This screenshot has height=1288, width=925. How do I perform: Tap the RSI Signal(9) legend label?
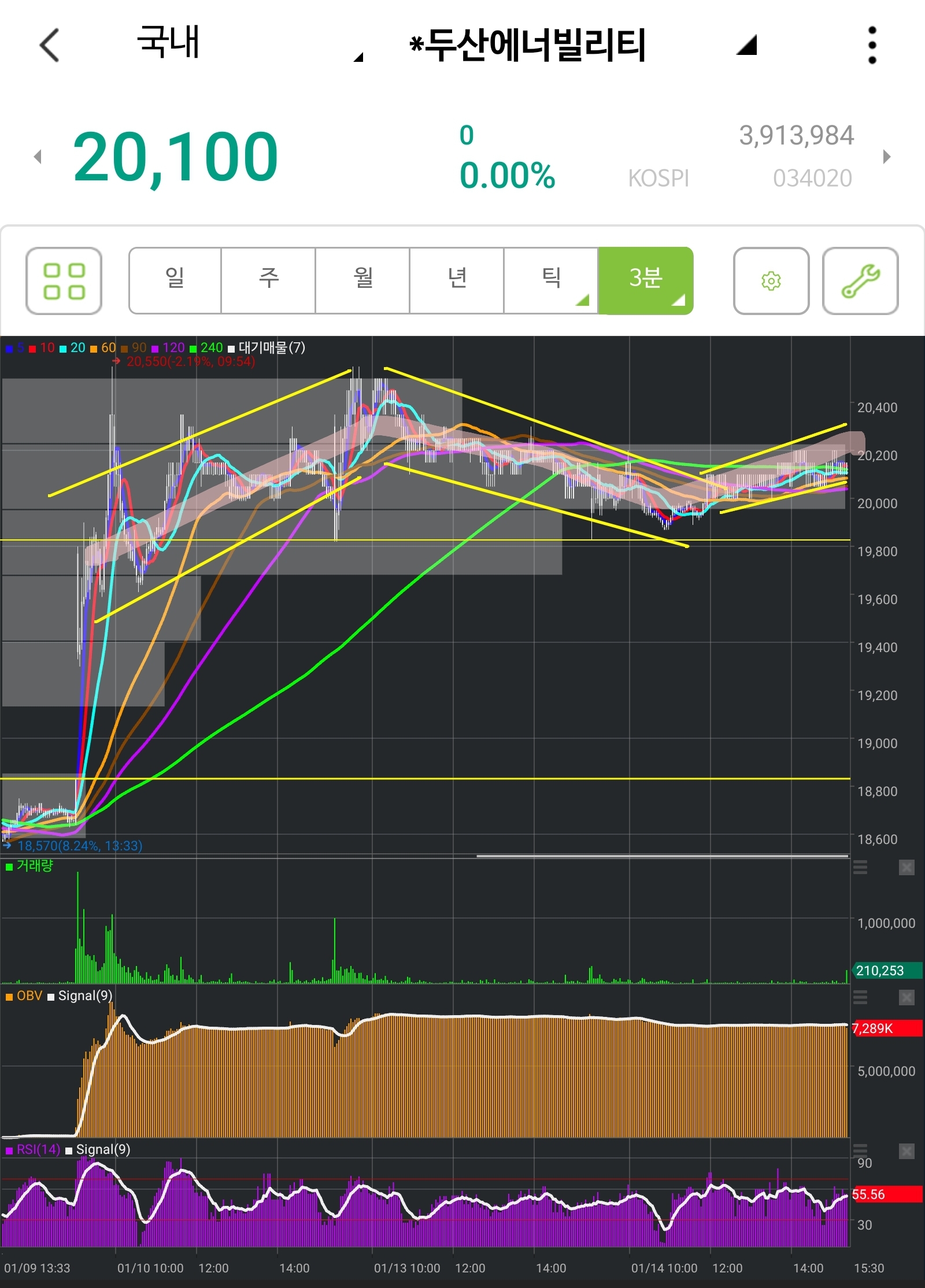(98, 1149)
